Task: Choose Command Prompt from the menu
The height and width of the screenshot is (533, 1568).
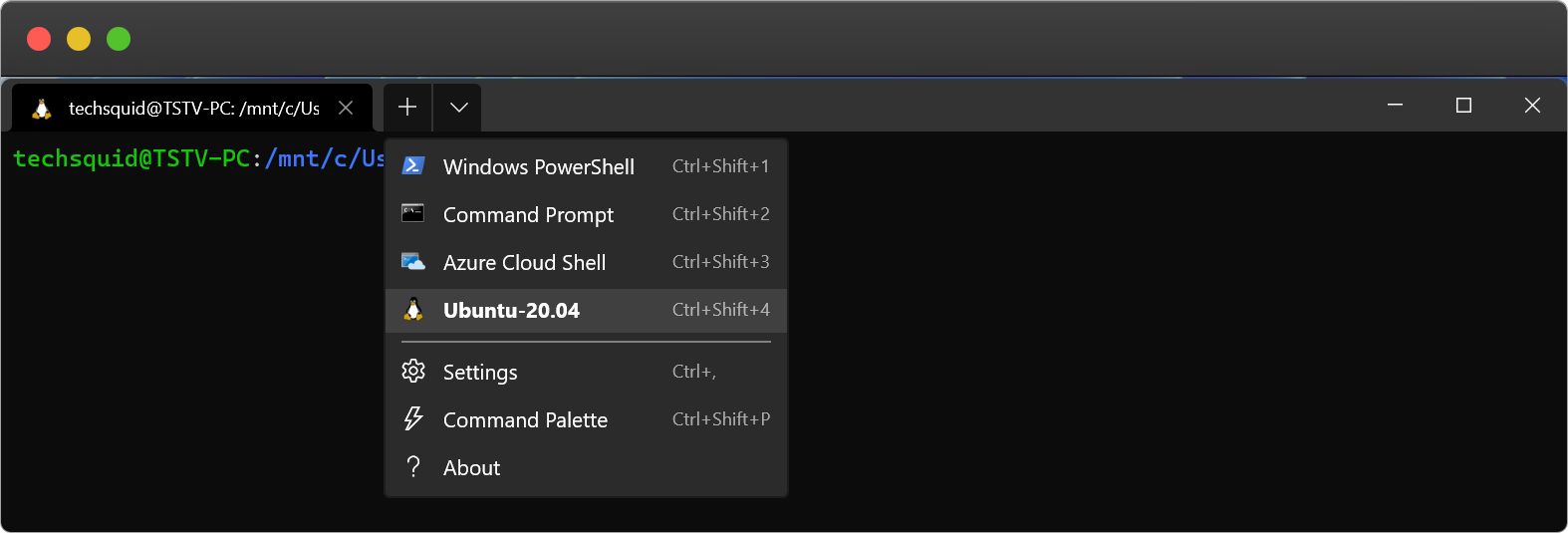Action: click(586, 214)
